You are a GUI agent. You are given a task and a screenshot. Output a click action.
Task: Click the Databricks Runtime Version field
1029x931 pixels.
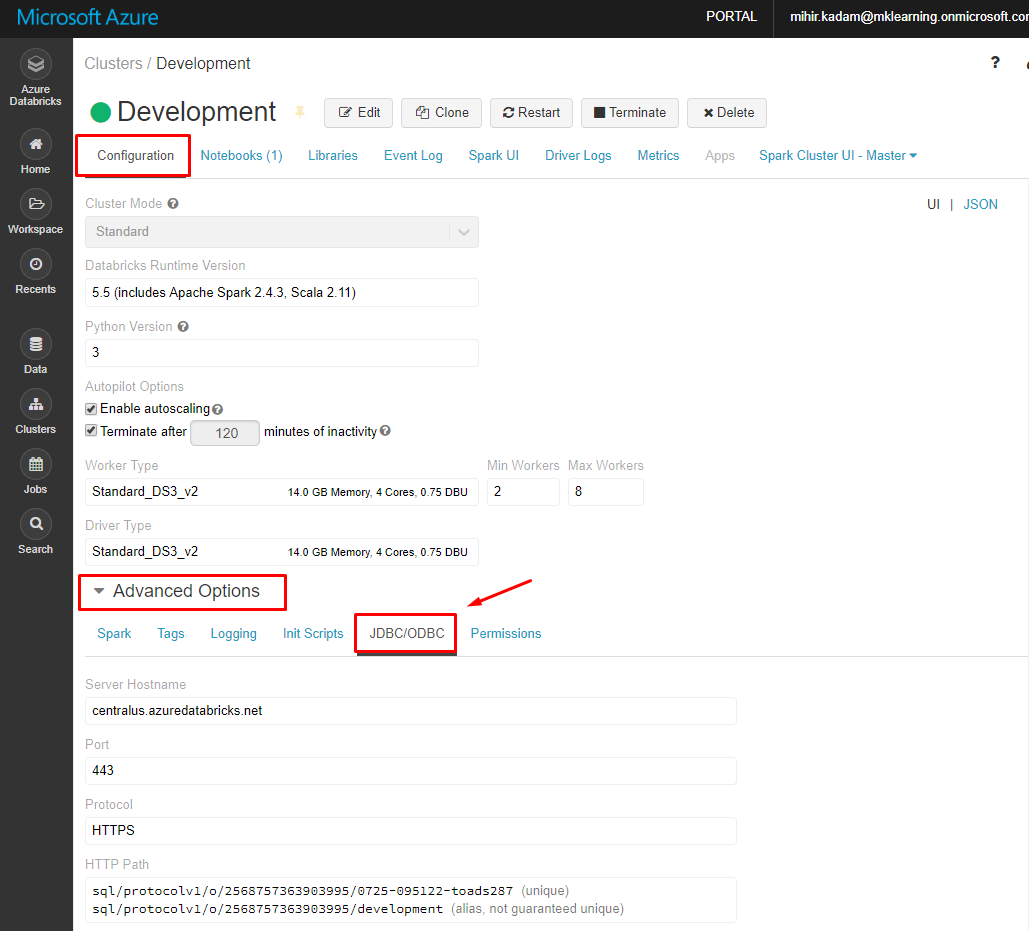tap(282, 293)
